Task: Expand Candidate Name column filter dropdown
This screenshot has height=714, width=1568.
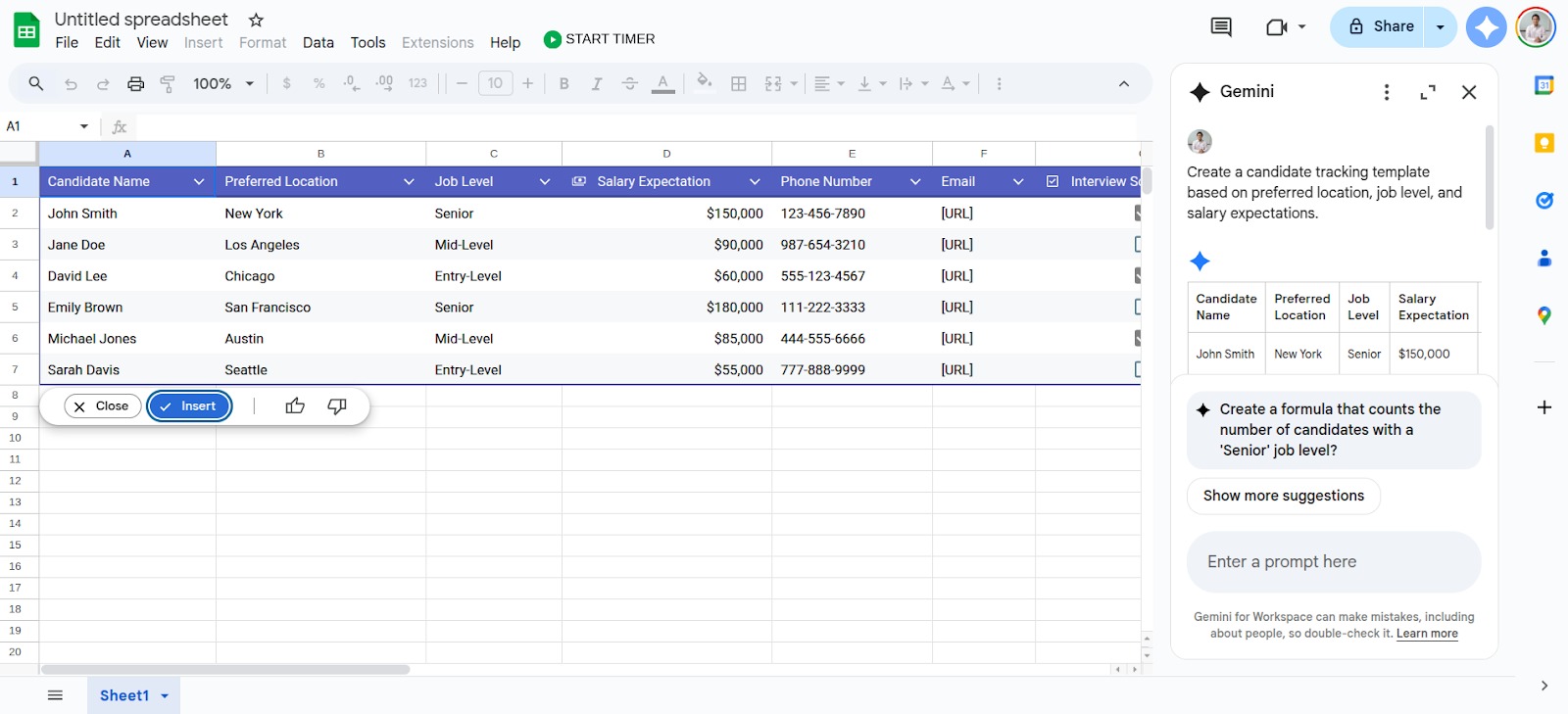Action: 199,182
